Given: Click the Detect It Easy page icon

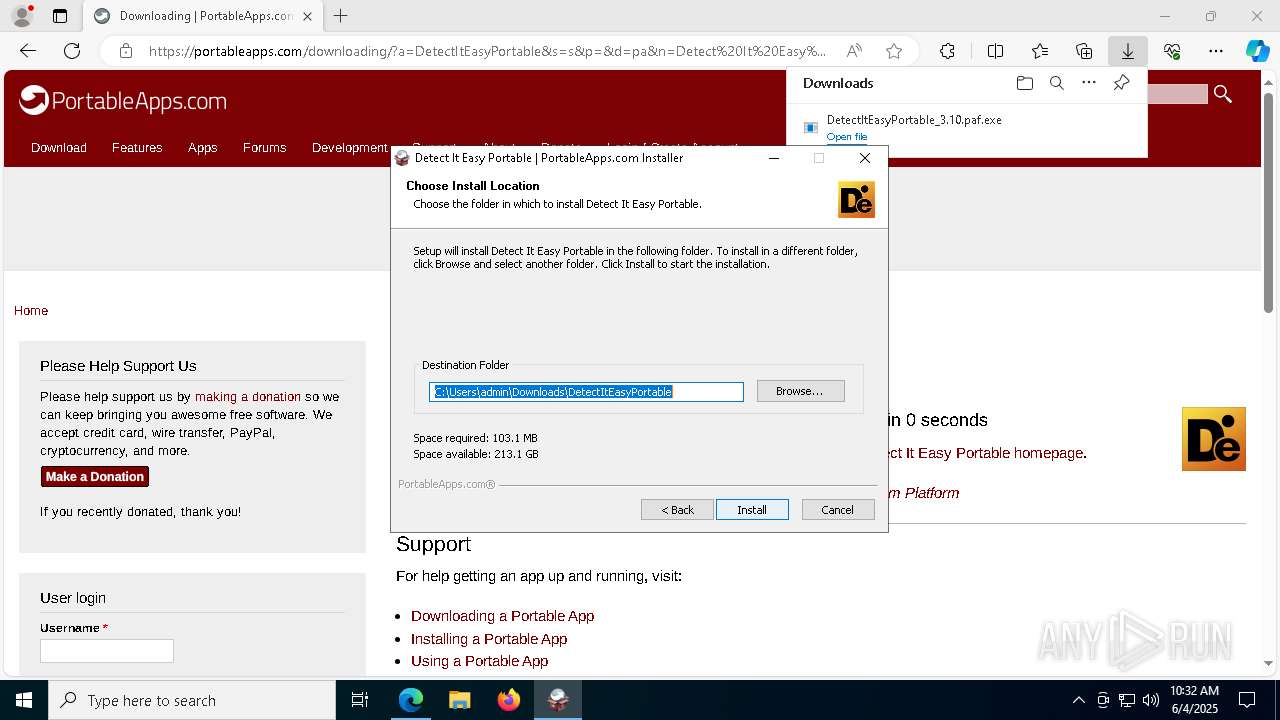Looking at the screenshot, I should click(1214, 439).
